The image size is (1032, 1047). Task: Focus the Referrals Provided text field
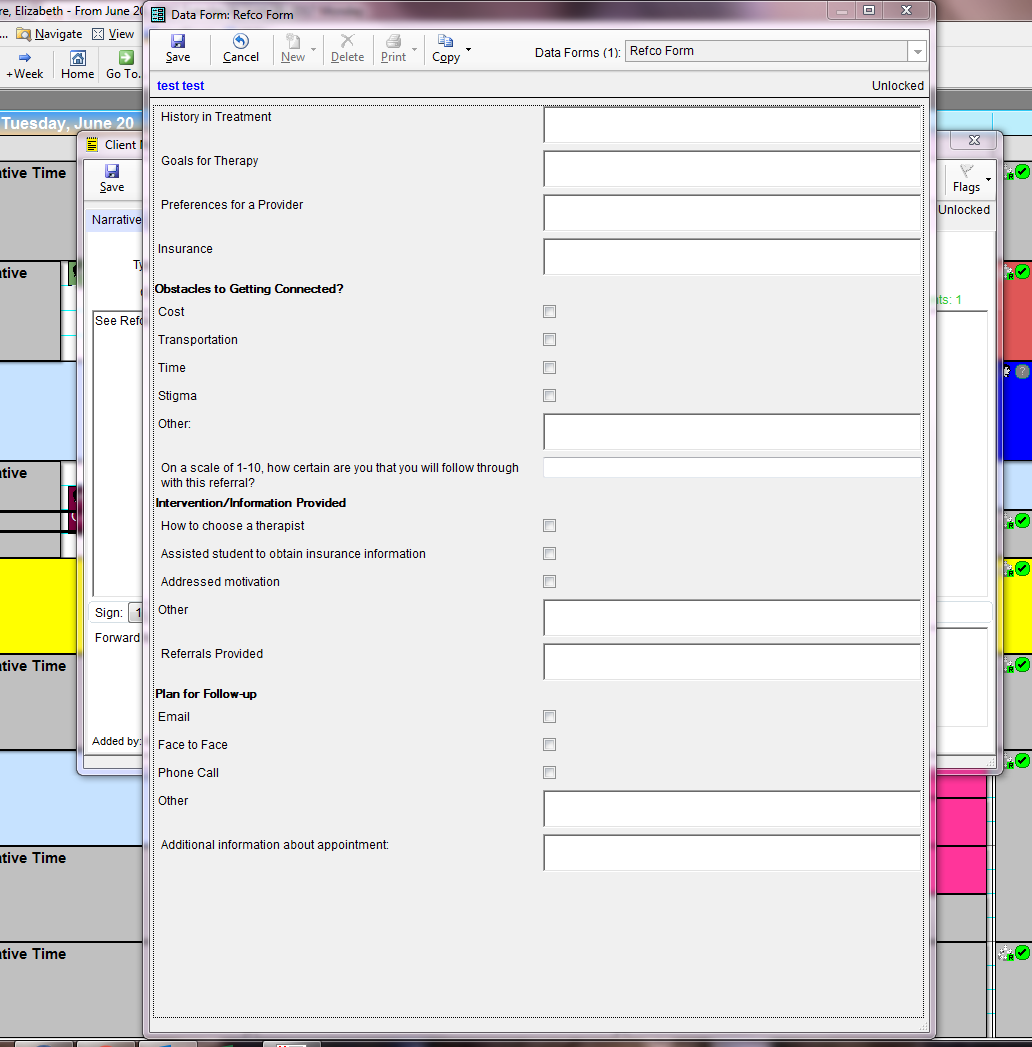pos(731,662)
